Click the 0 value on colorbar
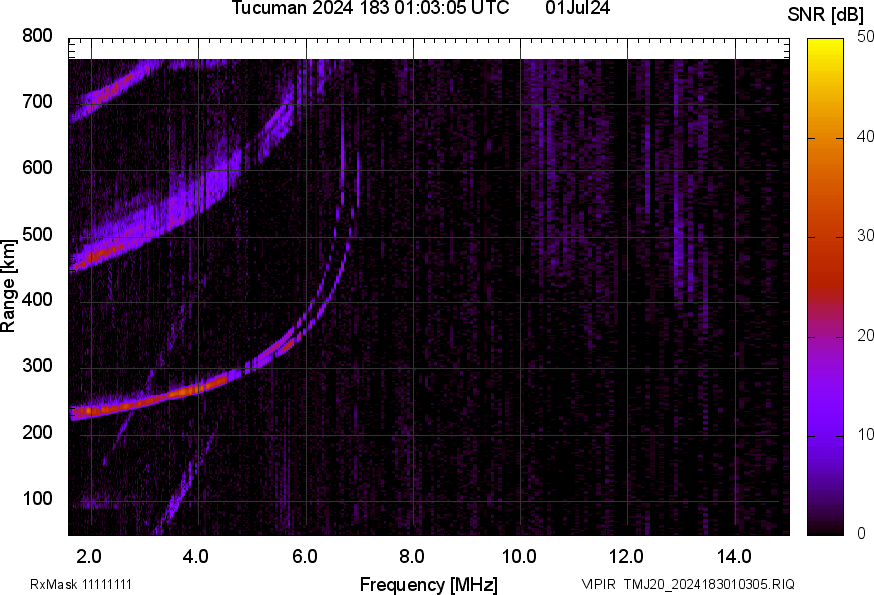Screen dimensions: 874x595 tap(861, 534)
